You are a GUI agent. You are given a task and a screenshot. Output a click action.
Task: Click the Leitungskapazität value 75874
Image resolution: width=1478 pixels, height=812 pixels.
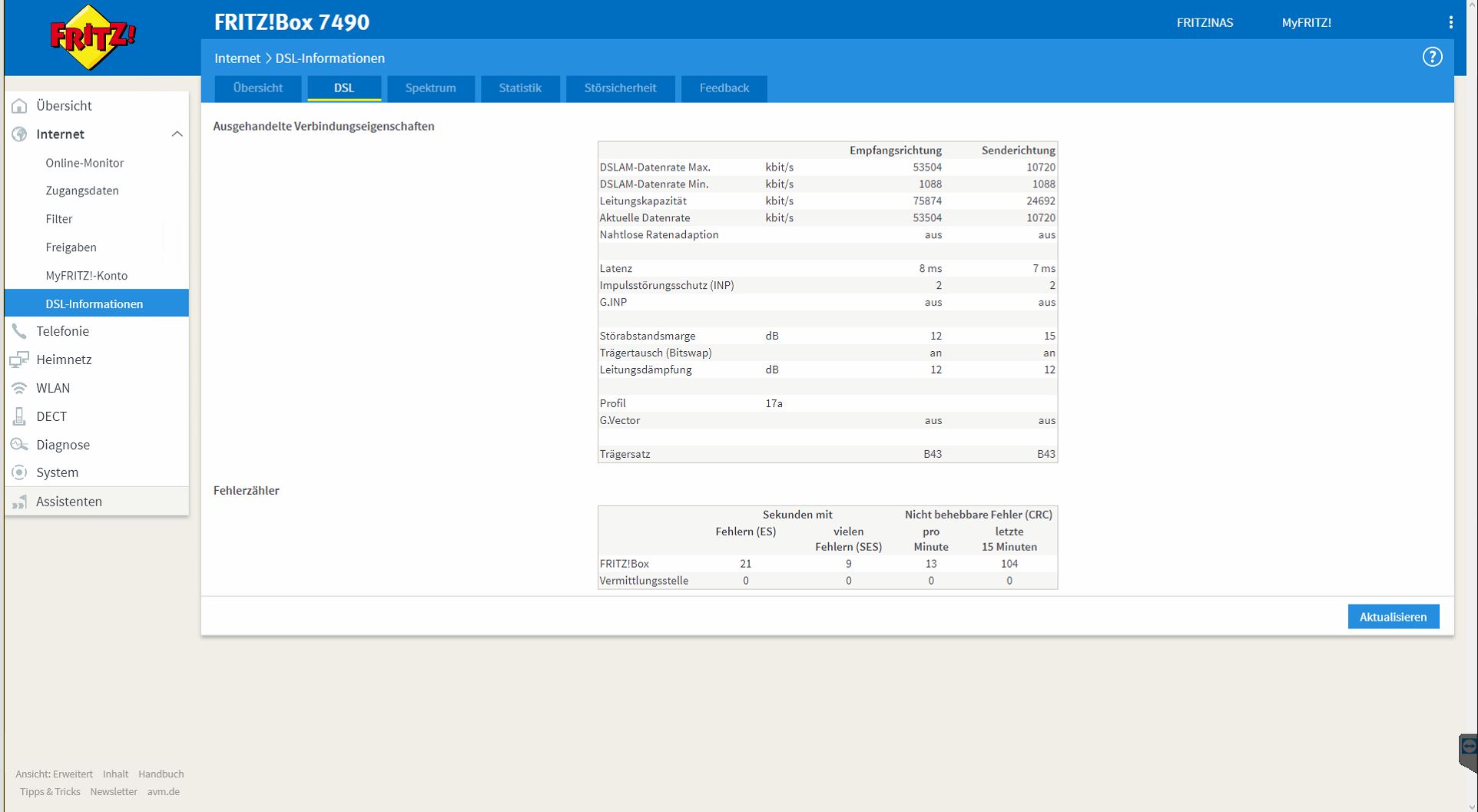[x=927, y=201]
